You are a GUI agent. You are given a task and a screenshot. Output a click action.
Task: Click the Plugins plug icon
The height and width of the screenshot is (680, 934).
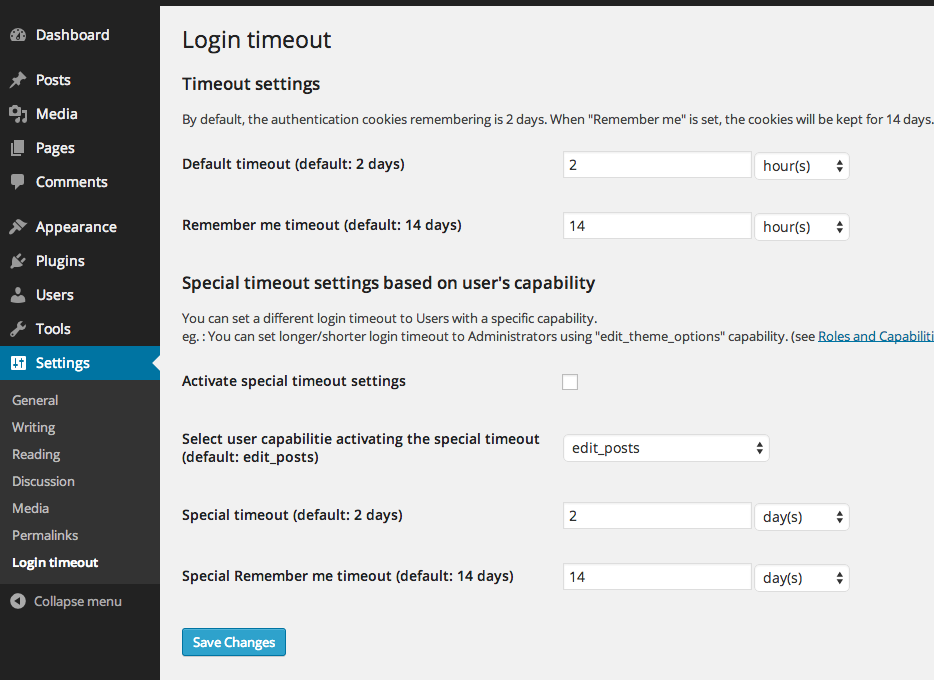tap(18, 261)
